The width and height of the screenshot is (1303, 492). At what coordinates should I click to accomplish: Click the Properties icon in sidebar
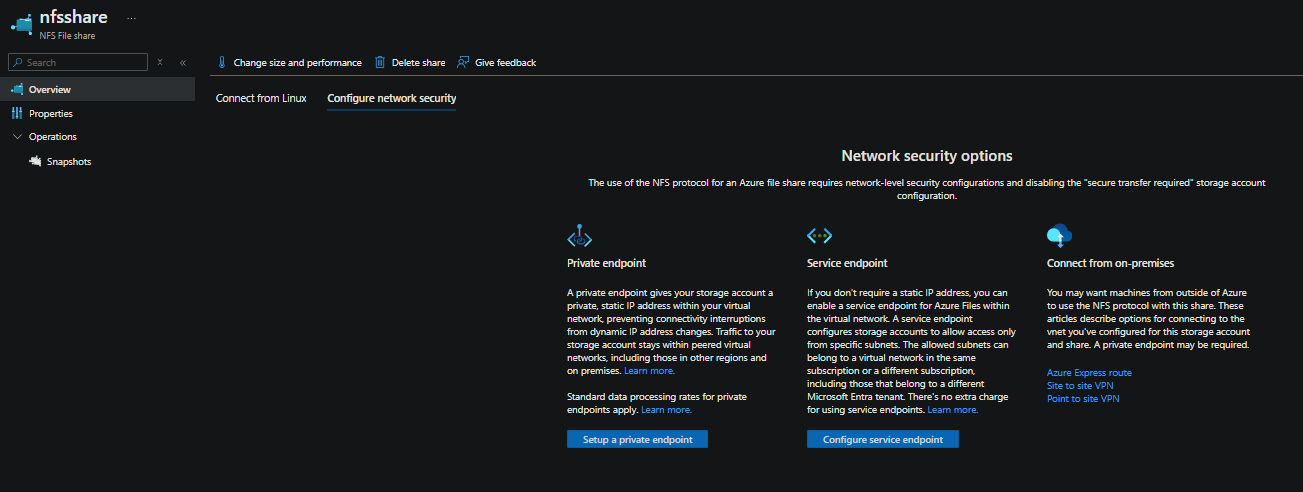pyautogui.click(x=17, y=113)
